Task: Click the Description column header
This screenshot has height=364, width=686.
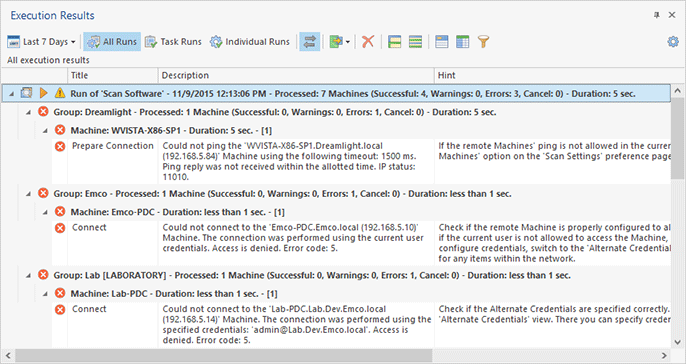Action: [296, 75]
